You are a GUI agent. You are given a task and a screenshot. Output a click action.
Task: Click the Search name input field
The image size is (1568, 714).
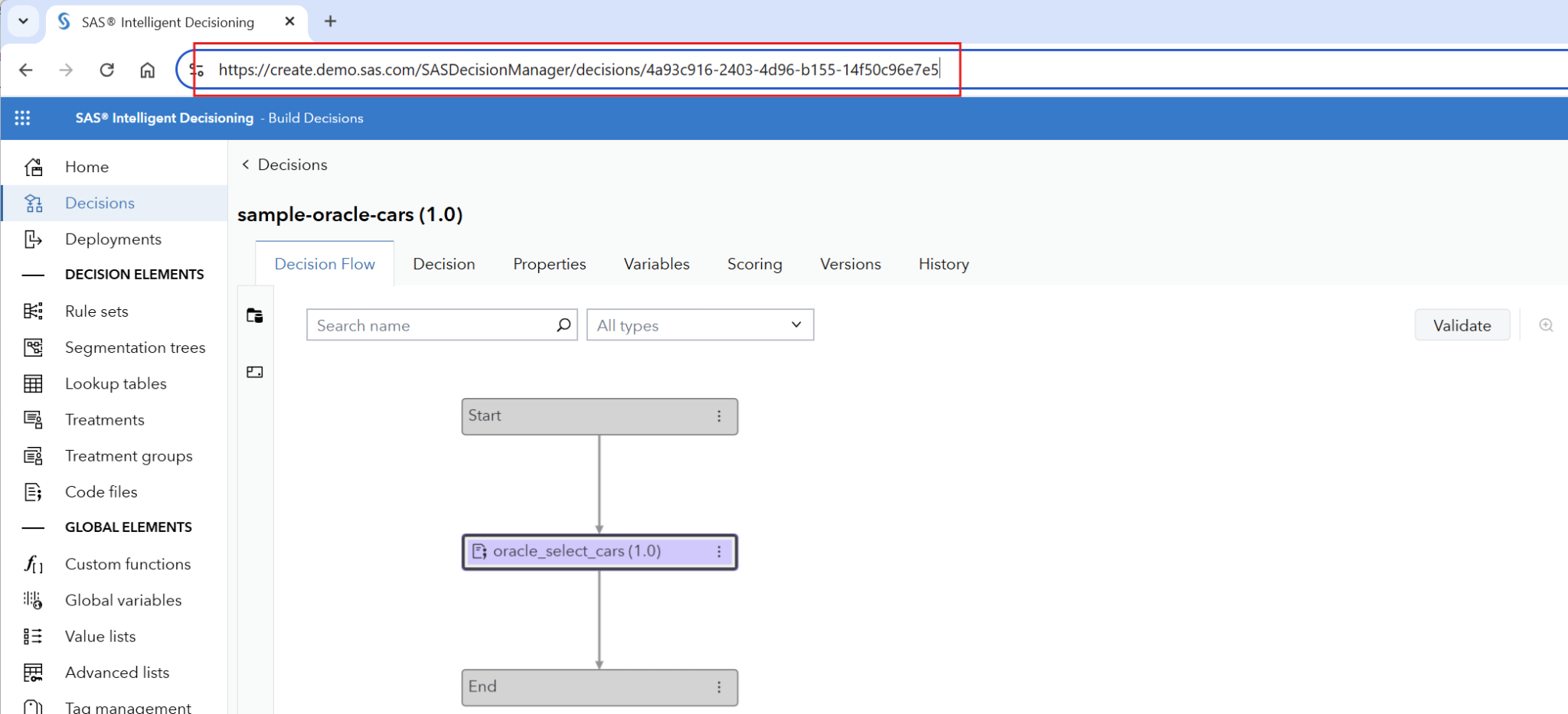[x=433, y=325]
